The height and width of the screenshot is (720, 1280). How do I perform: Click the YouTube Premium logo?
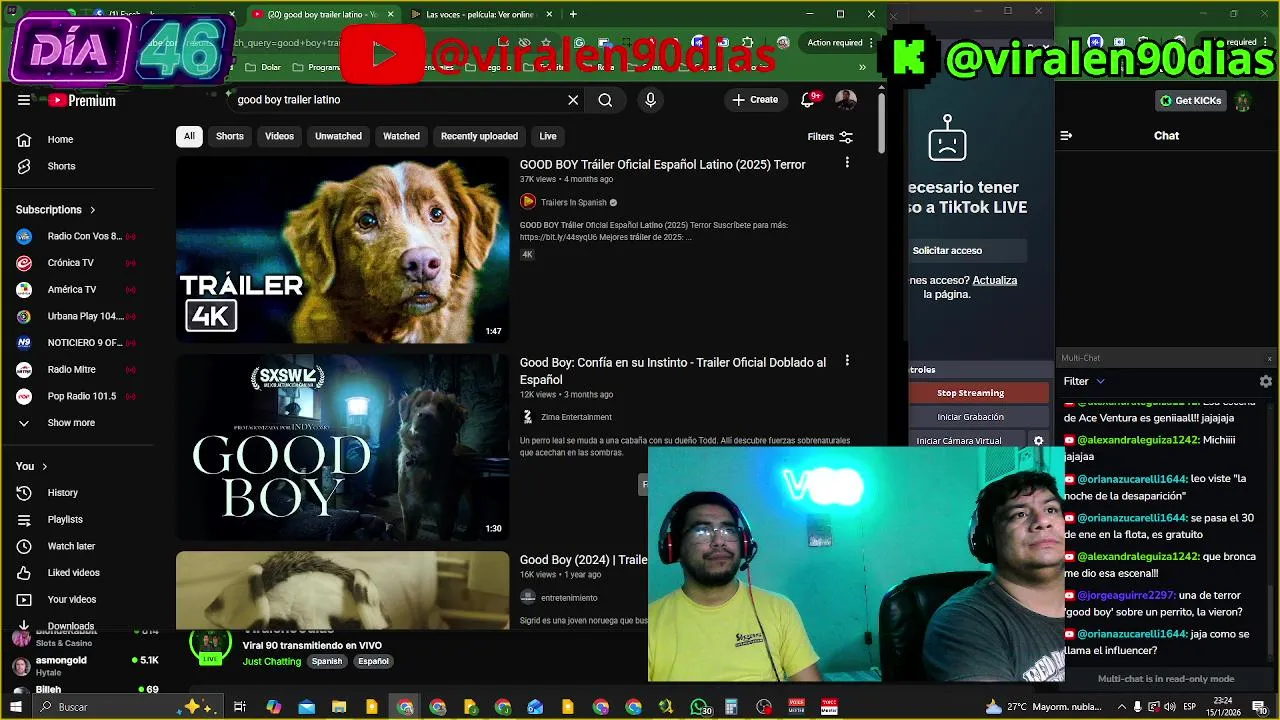tap(82, 100)
